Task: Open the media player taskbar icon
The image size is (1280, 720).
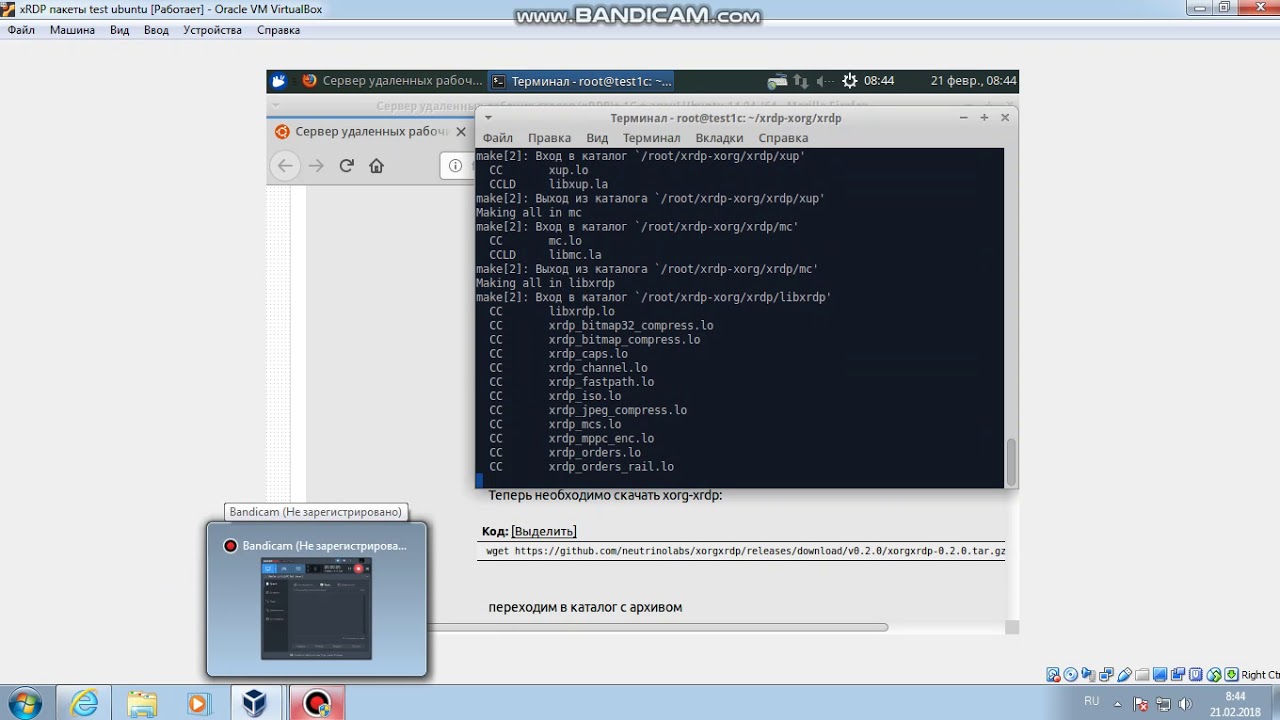Action: point(198,703)
